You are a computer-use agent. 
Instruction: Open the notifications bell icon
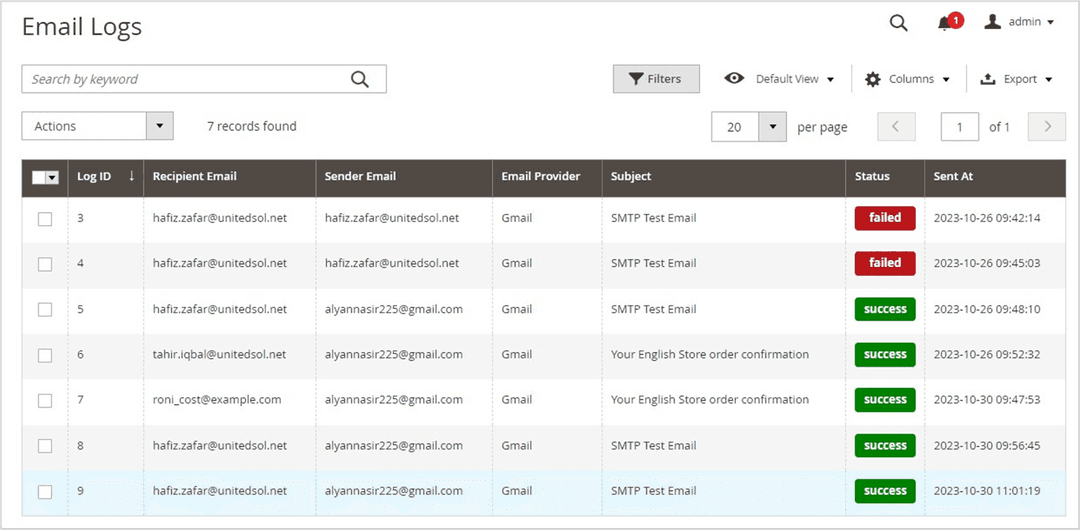pos(945,23)
